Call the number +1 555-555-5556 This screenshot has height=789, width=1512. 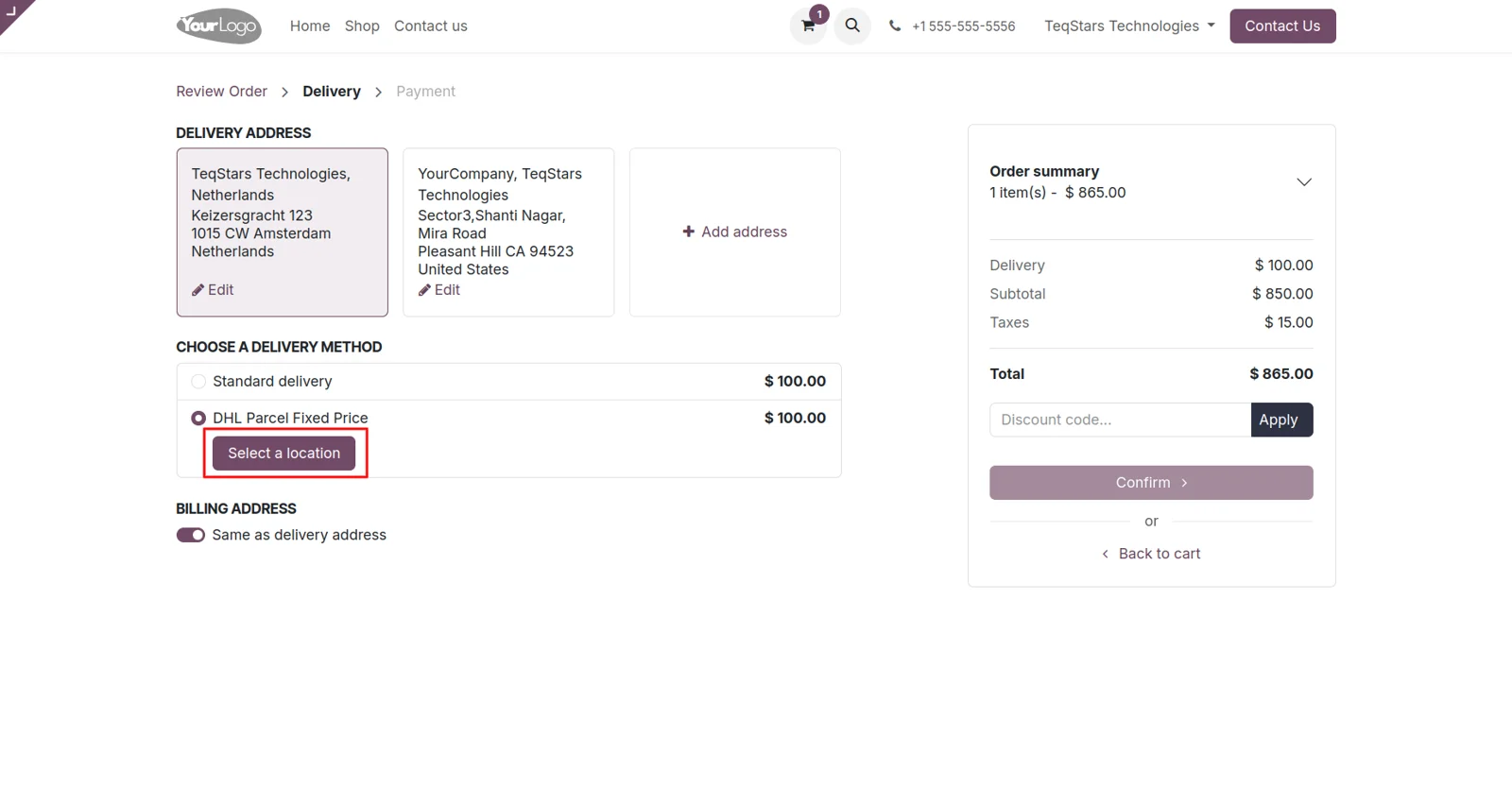point(963,26)
